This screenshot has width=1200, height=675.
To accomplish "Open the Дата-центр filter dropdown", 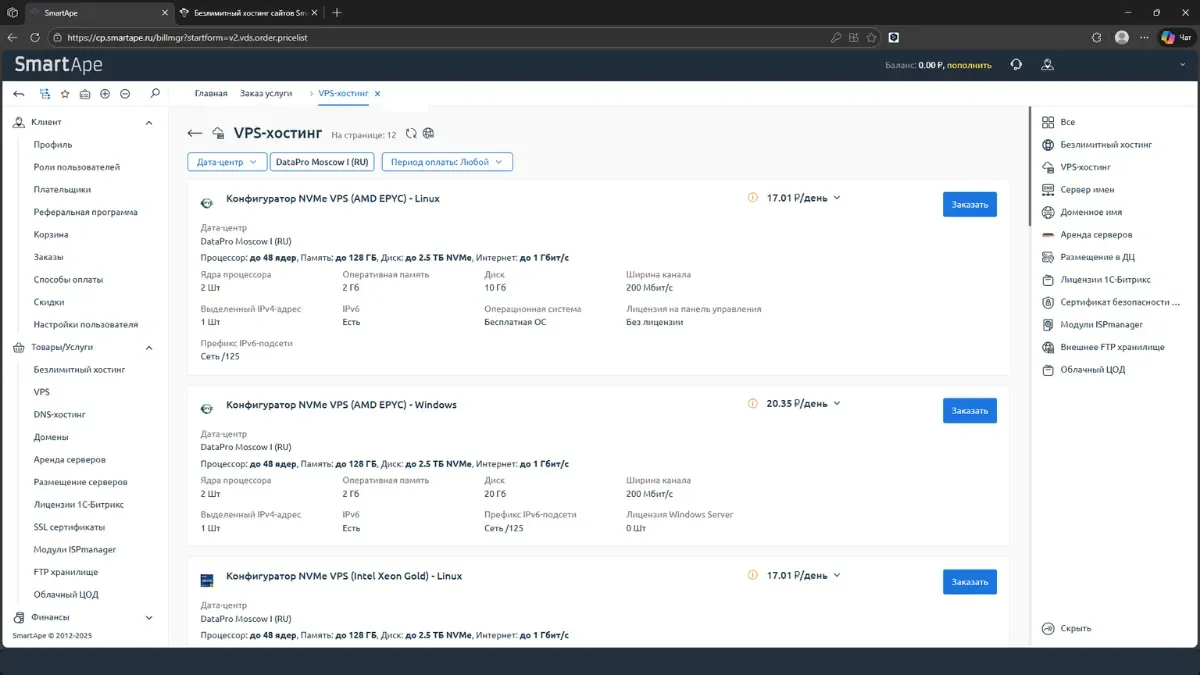I will 226,162.
